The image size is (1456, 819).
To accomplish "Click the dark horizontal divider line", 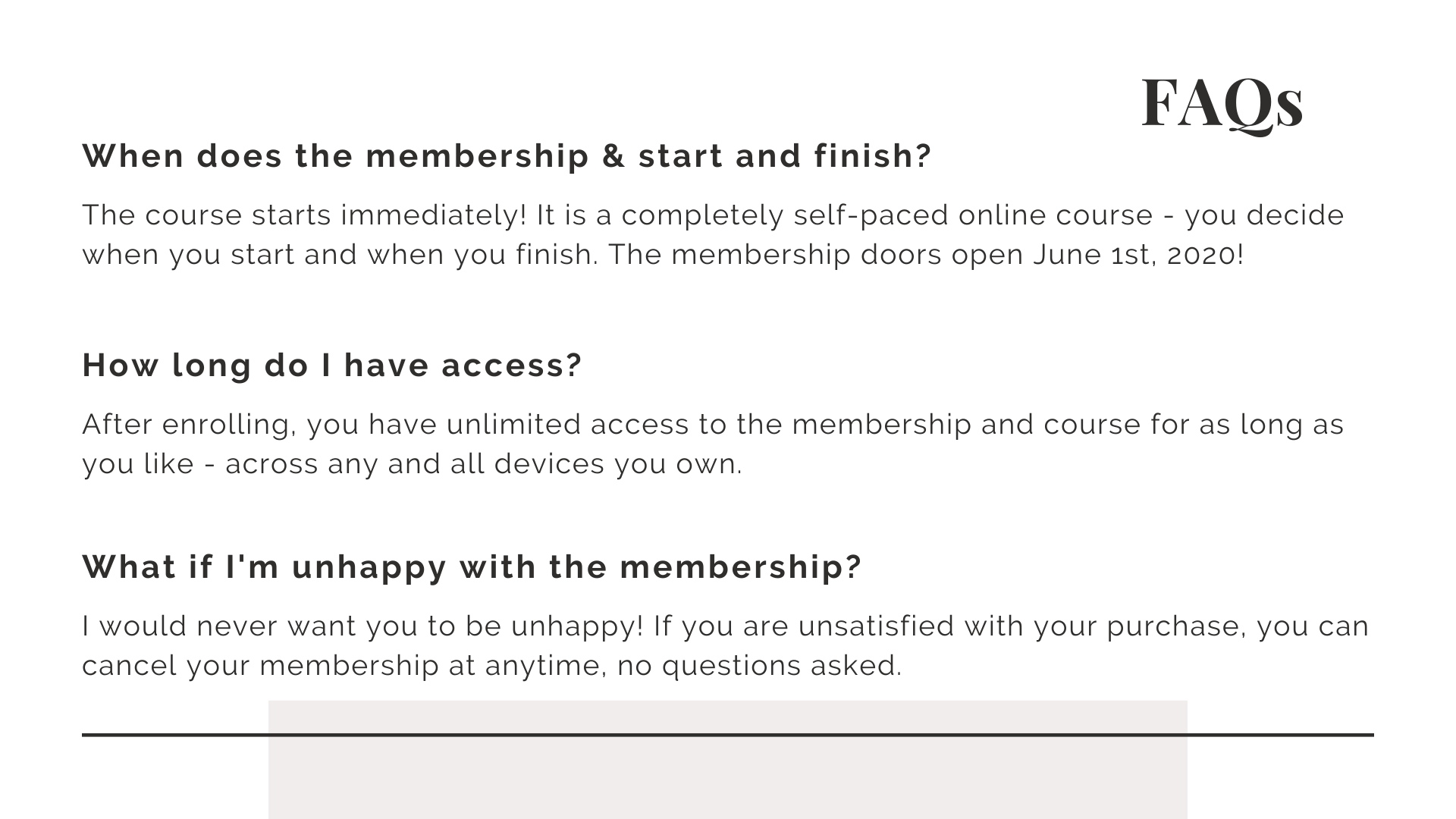I will pyautogui.click(x=728, y=735).
